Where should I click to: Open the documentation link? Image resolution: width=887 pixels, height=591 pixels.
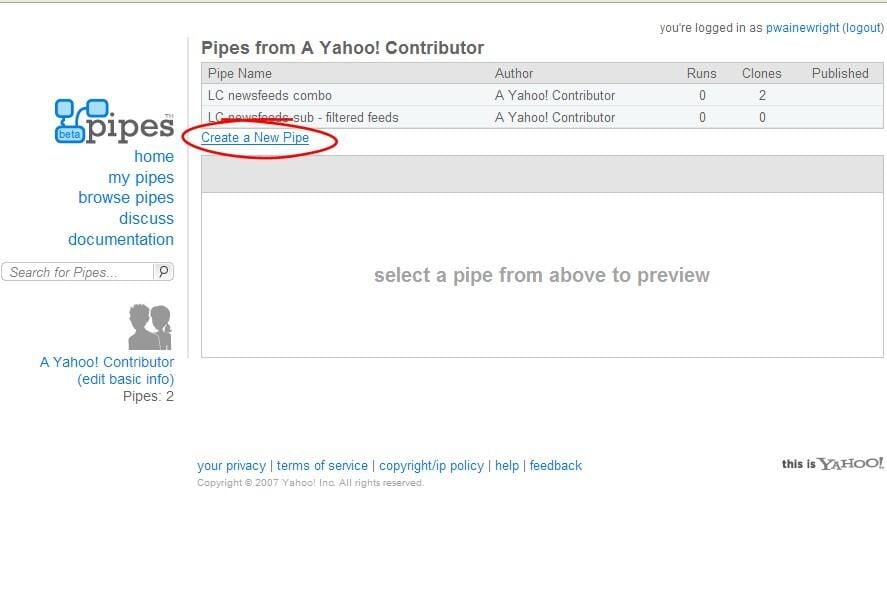121,240
